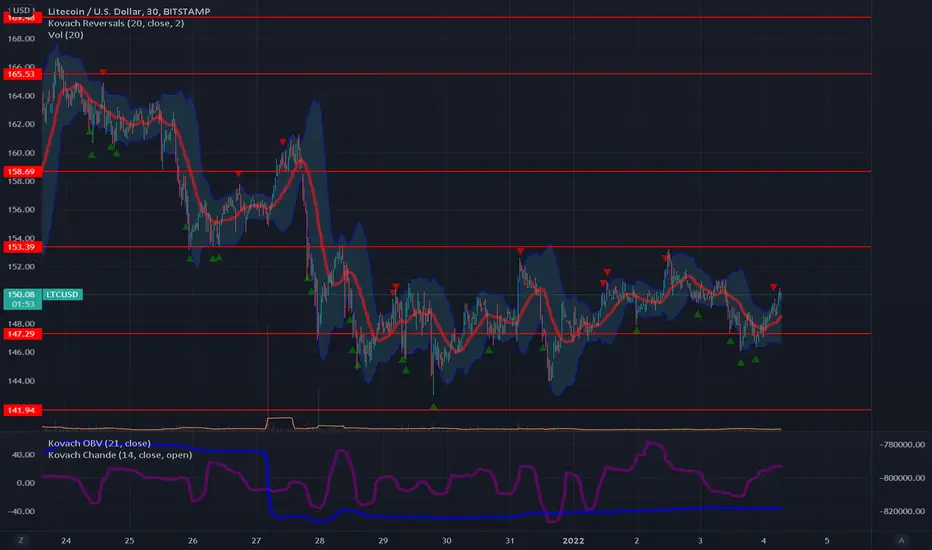Select the 158.69 horizontal level label

pos(22,172)
